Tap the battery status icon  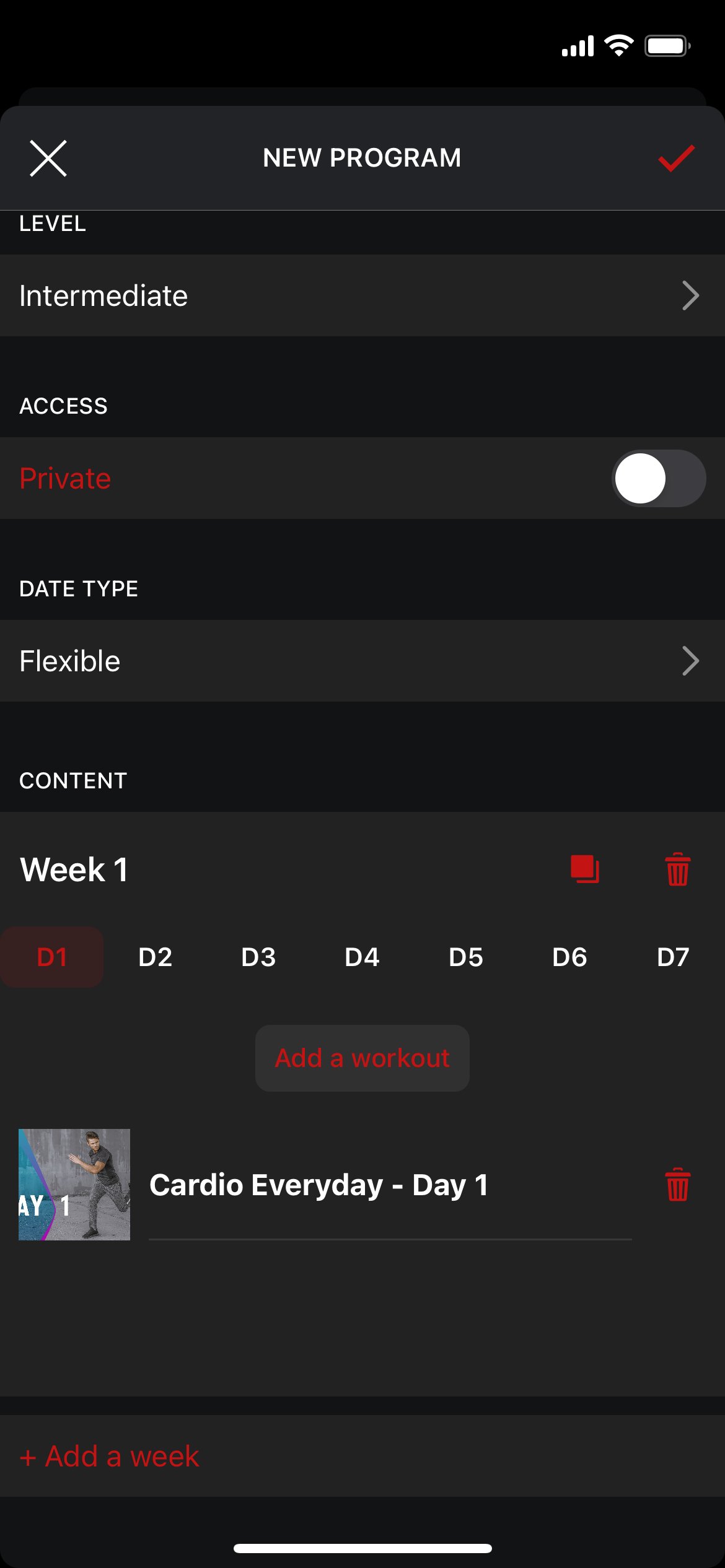[x=667, y=46]
